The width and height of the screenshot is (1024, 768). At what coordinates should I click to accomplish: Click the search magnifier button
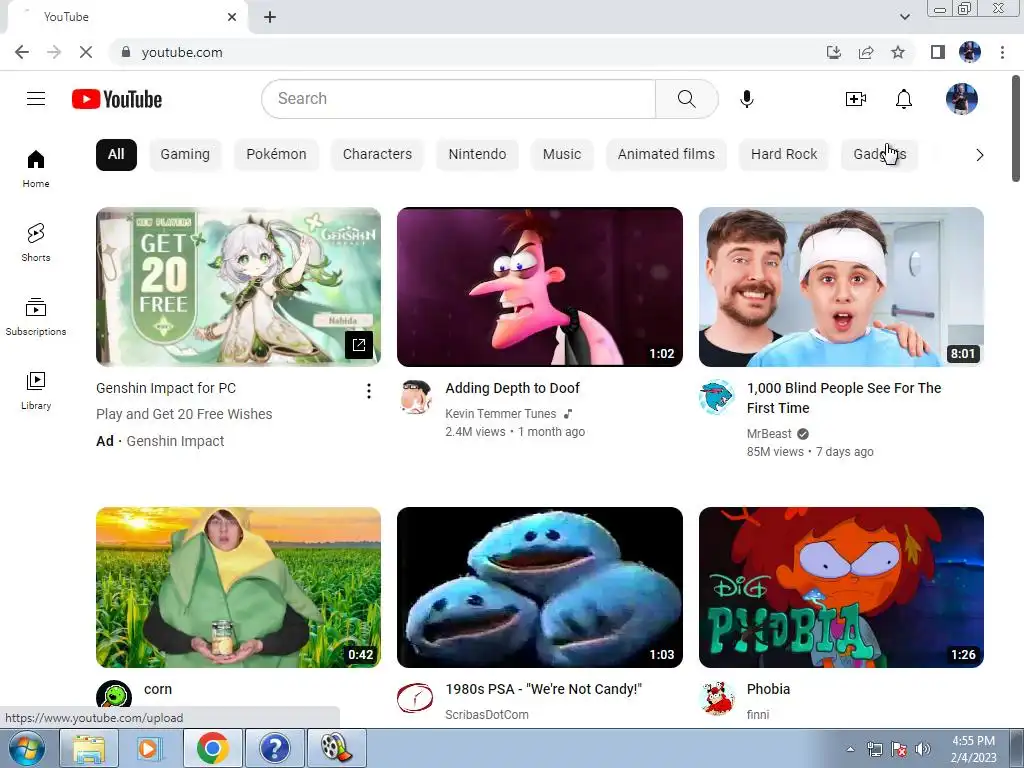click(686, 99)
